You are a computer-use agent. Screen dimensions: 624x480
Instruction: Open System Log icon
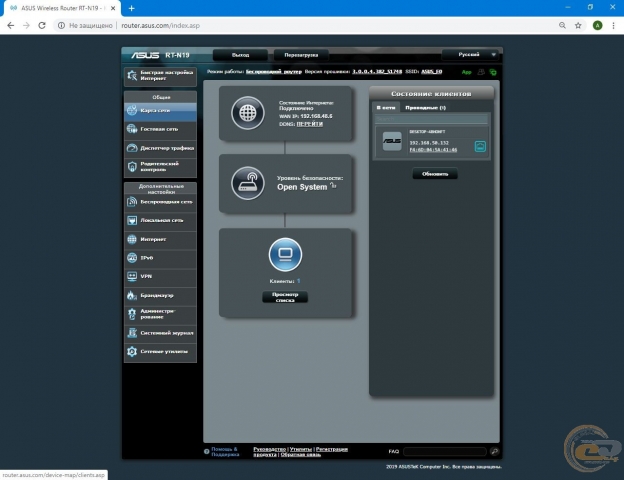(132, 333)
